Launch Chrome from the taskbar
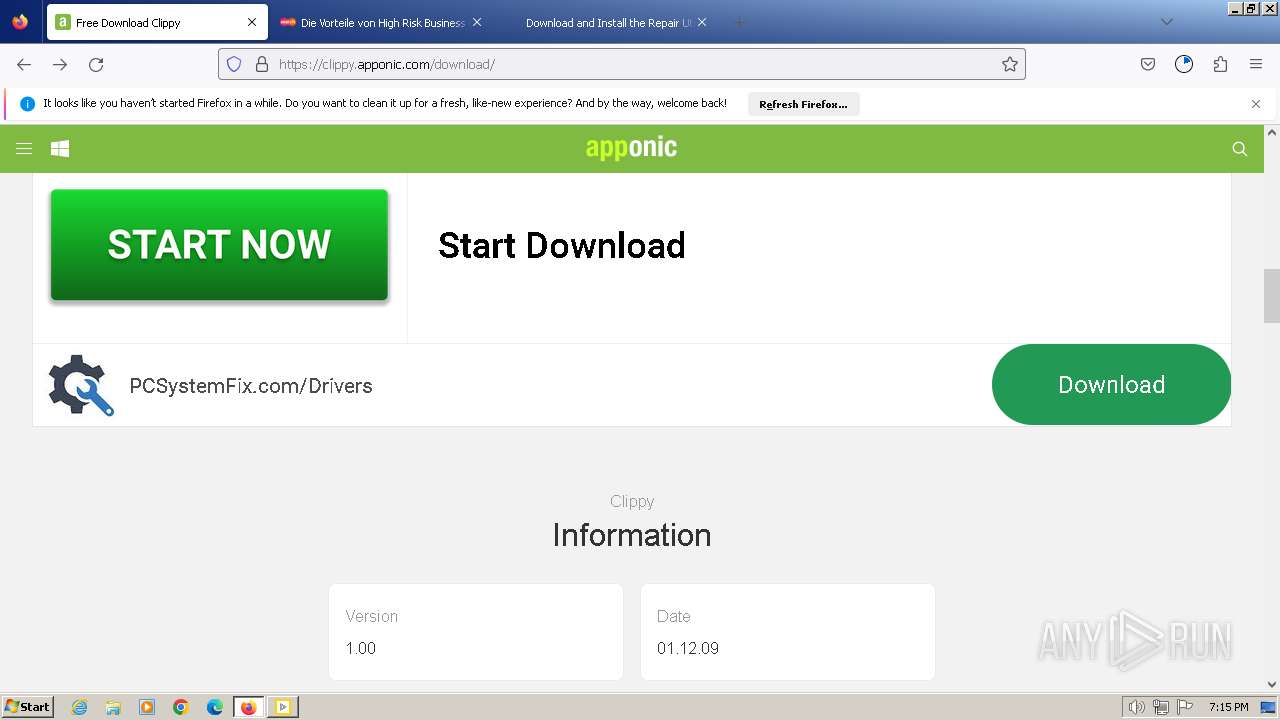Viewport: 1280px width, 720px height. point(181,707)
